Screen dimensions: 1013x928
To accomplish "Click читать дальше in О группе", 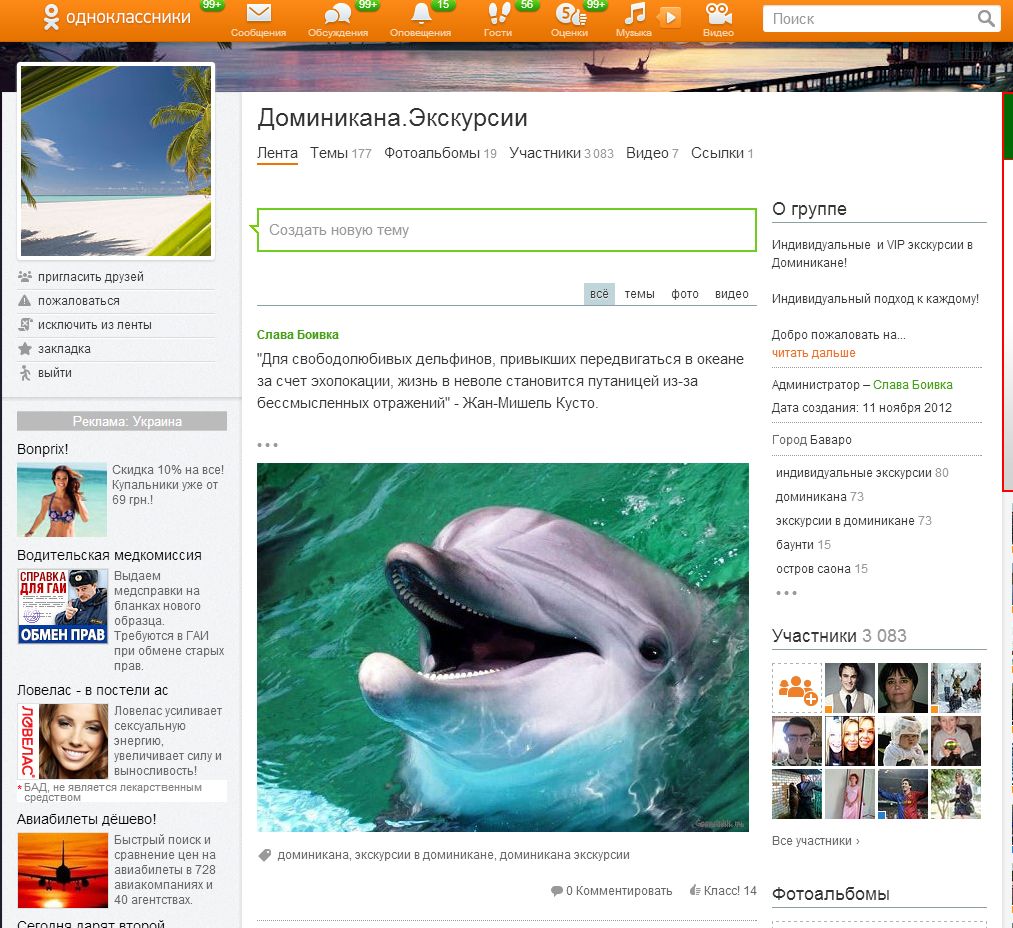I will click(813, 353).
